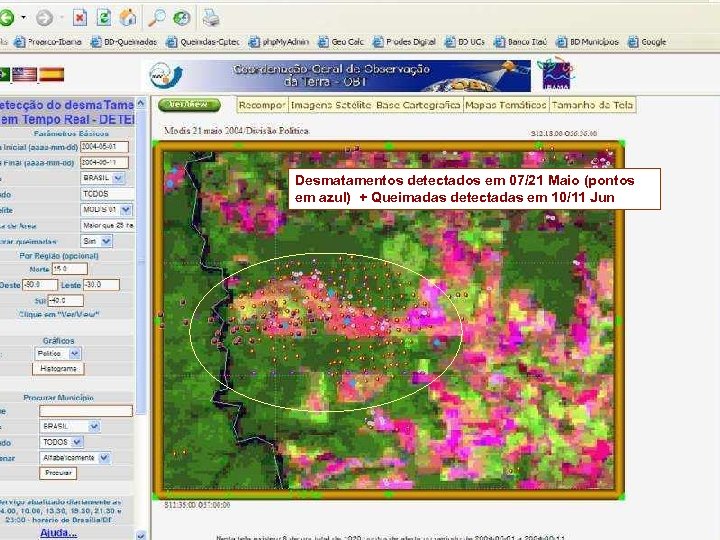Viewport: 720px width, 540px height.
Task: Open the Base Cartográfica menu
Action: (418, 105)
